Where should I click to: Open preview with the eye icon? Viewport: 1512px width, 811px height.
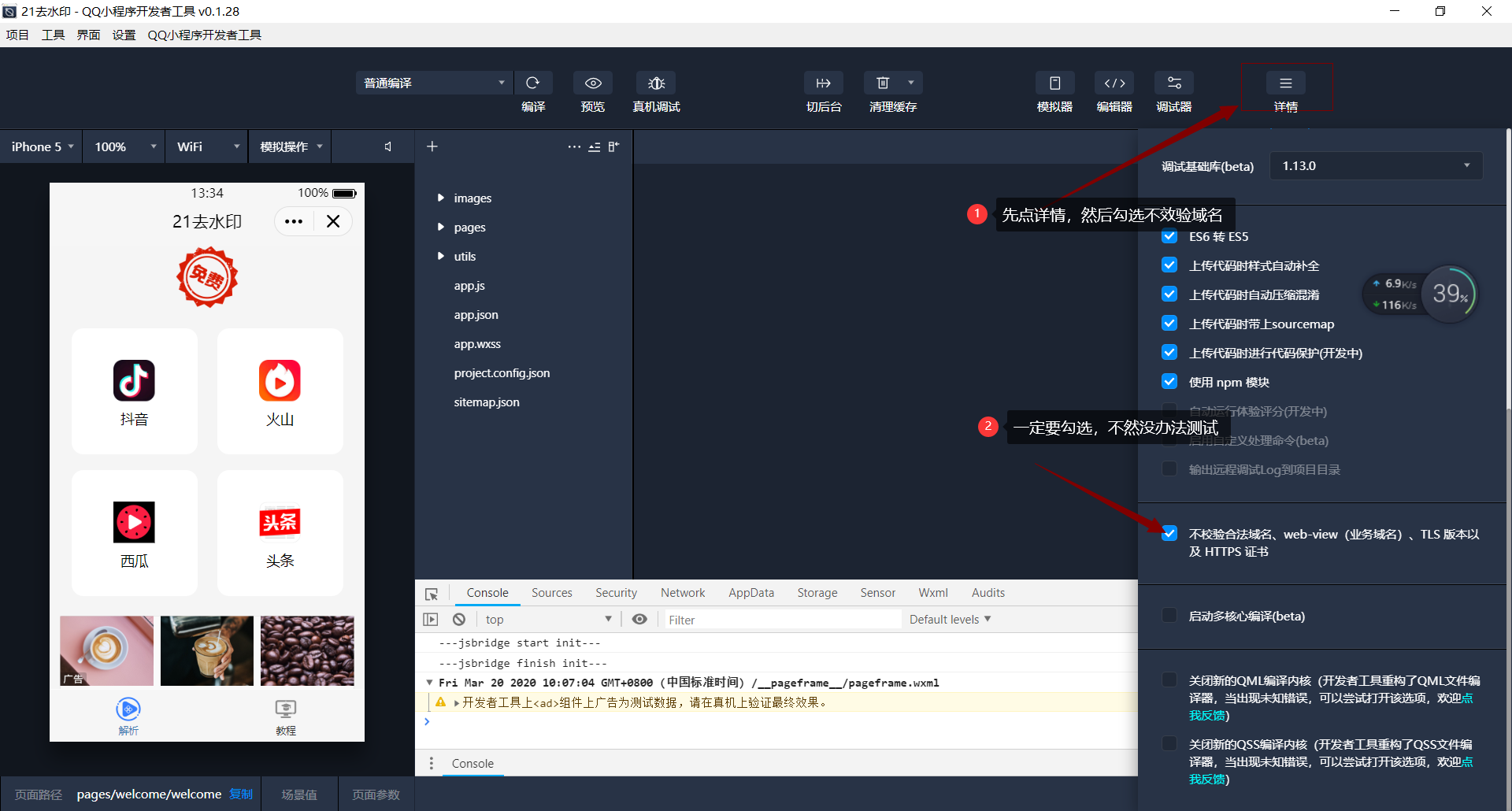593,83
